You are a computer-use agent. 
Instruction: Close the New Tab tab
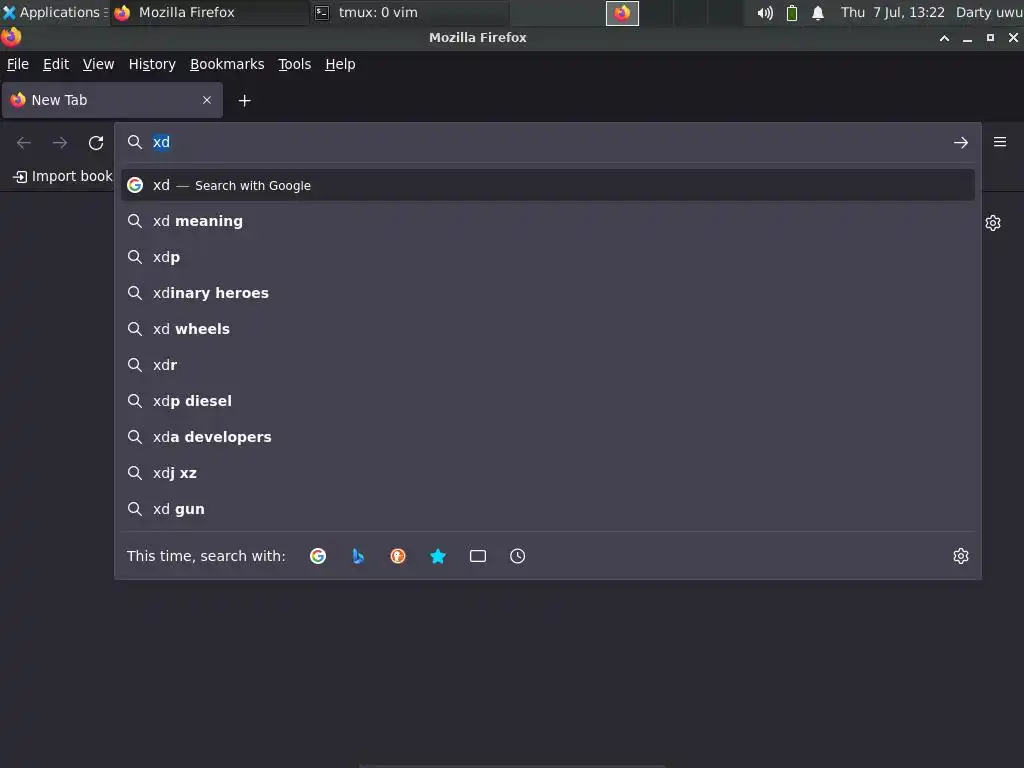point(207,100)
